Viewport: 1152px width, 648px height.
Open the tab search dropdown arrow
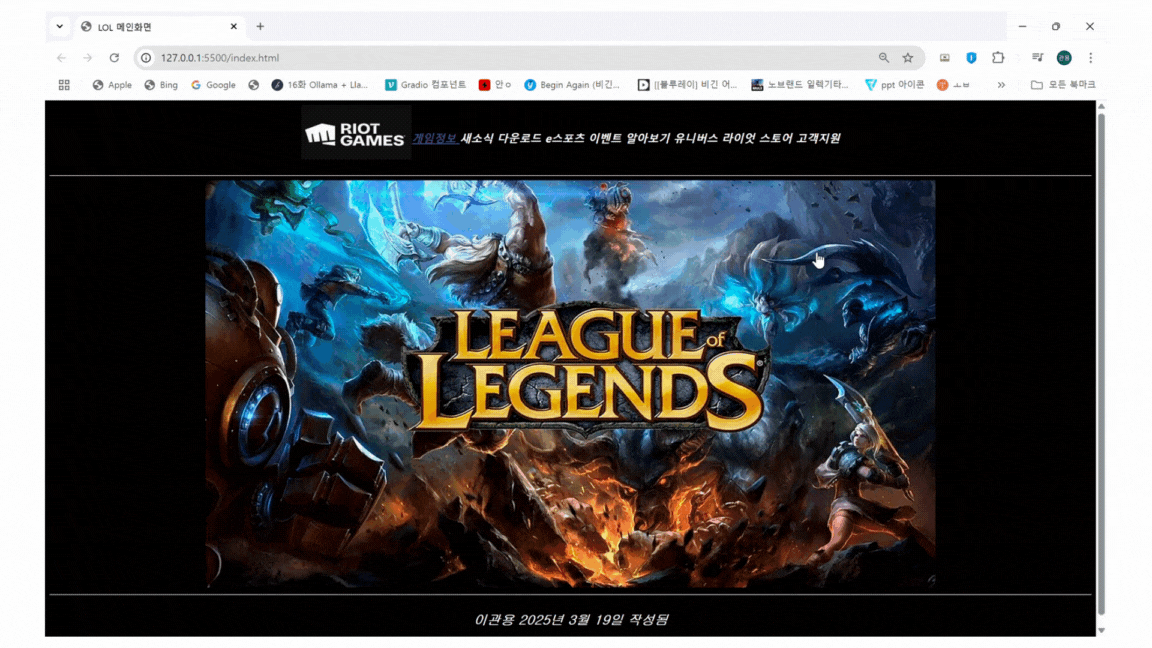60,26
